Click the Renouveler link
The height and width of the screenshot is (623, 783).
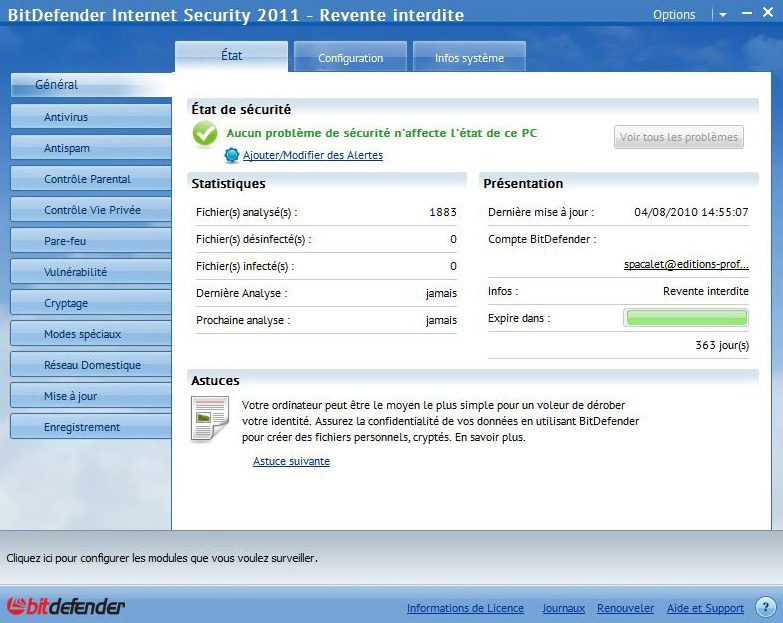625,608
